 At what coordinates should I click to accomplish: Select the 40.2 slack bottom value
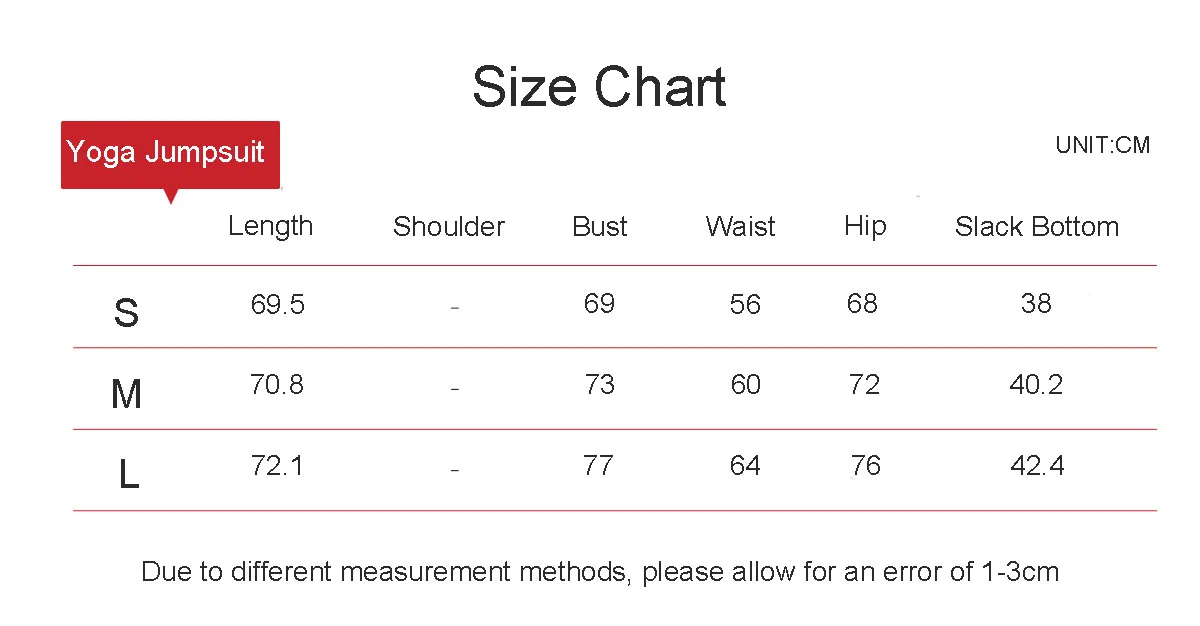pos(1037,384)
